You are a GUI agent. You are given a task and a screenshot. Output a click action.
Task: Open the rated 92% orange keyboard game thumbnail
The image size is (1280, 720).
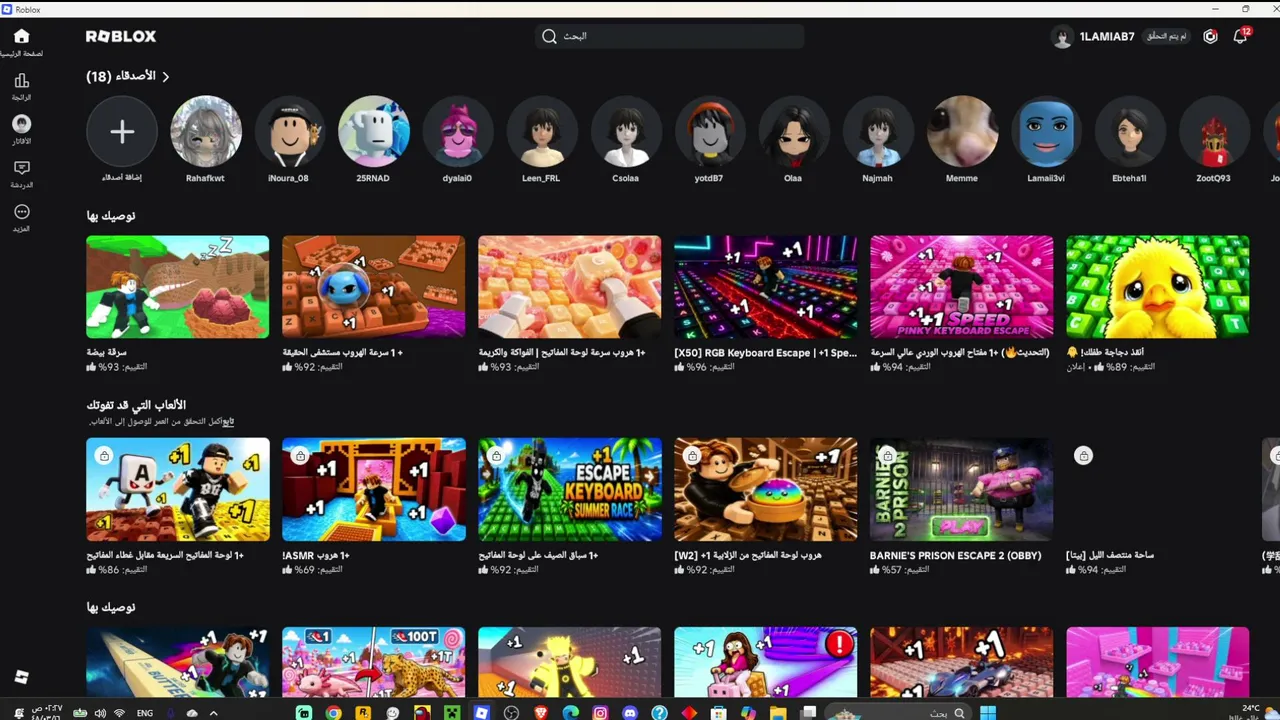pos(374,287)
